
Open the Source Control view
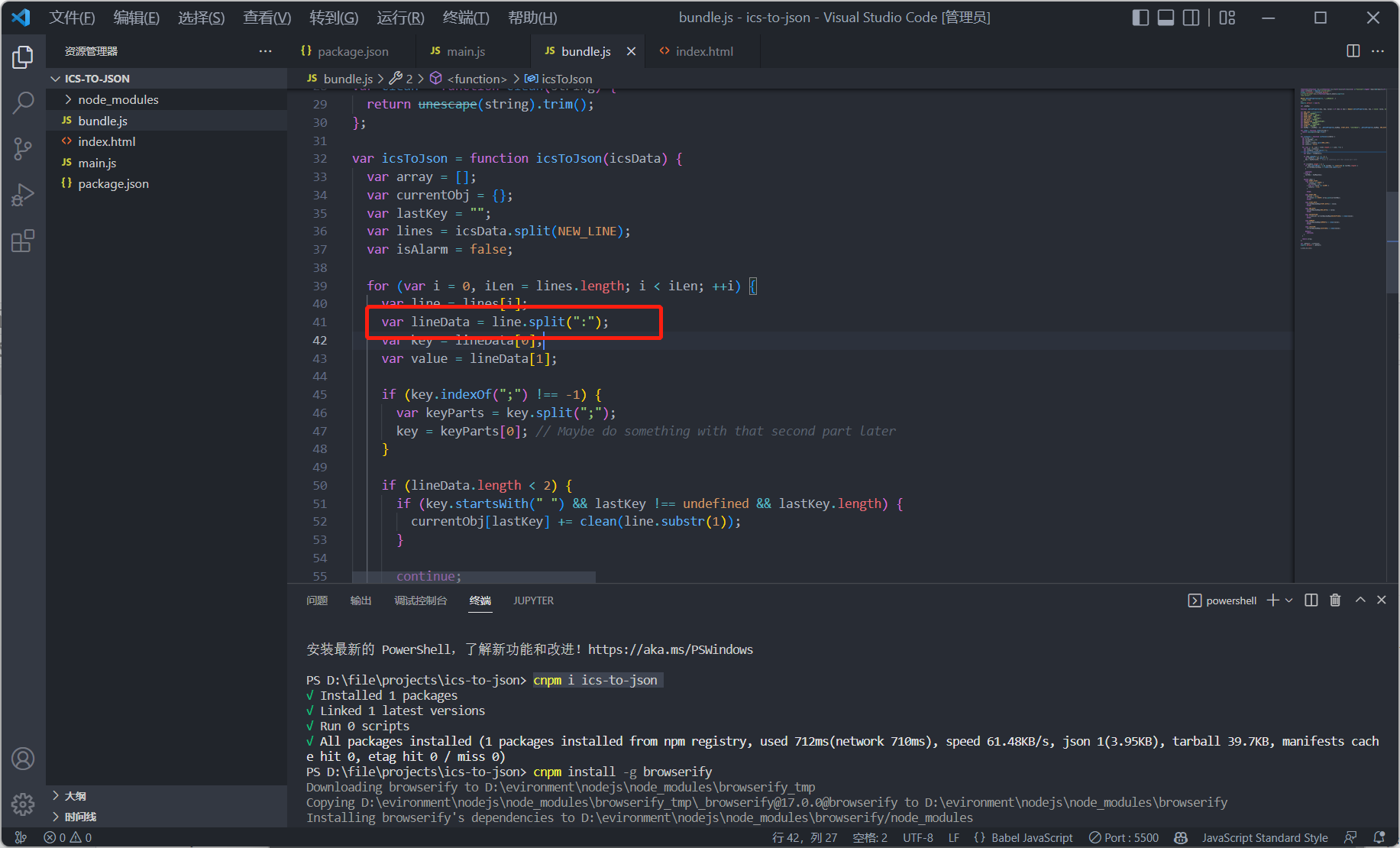23,148
